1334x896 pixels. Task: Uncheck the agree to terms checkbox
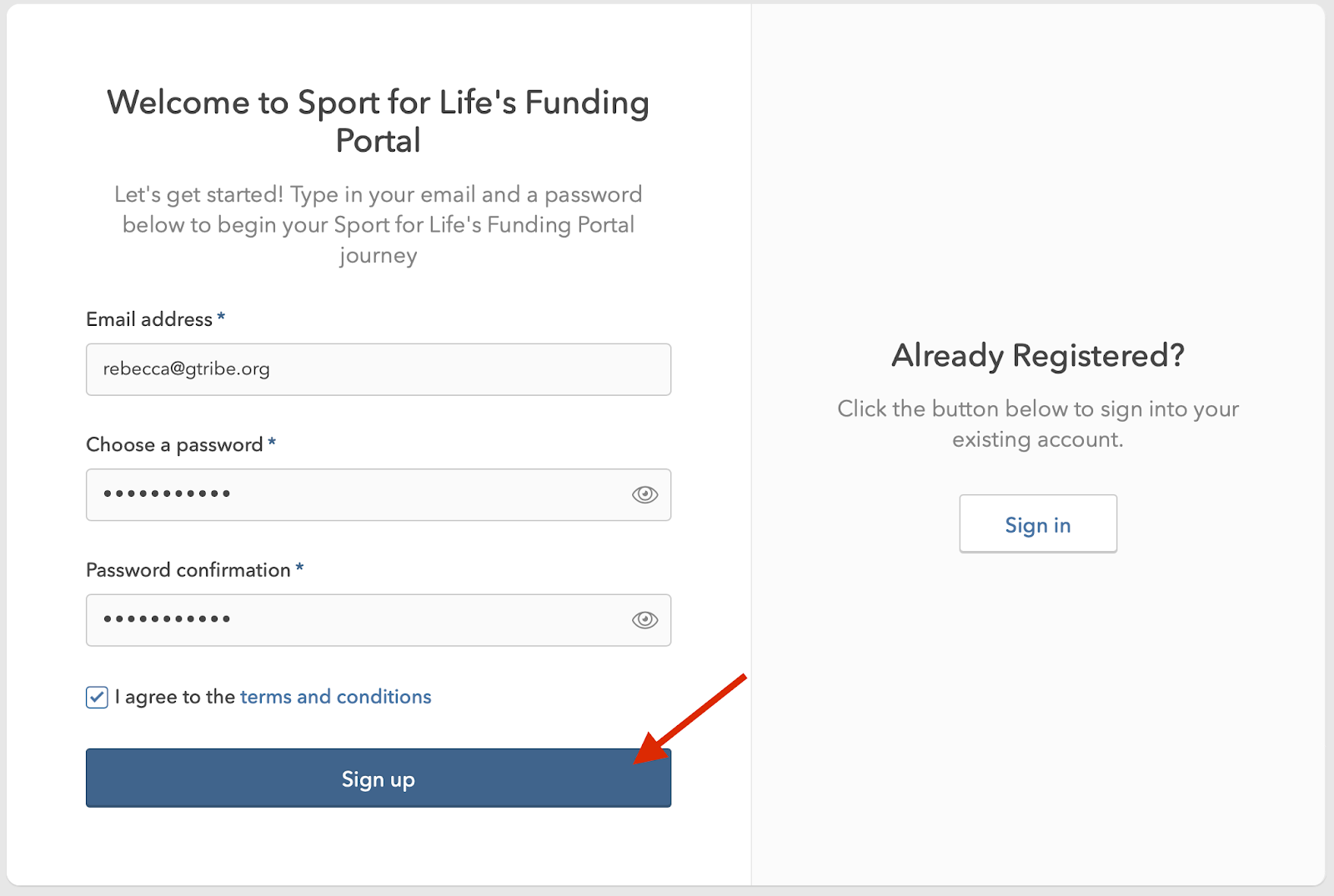(x=97, y=698)
